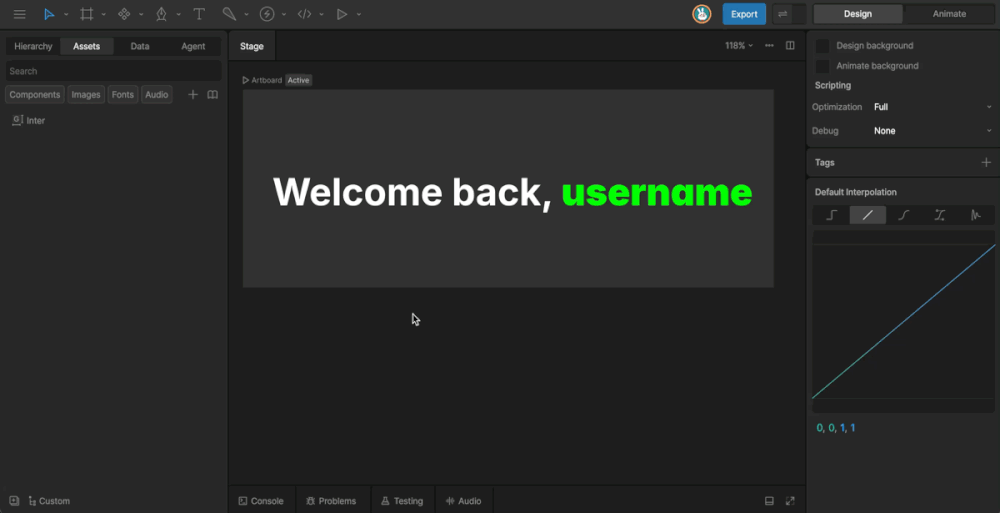1000x513 pixels.
Task: Click the plus icon to add asset
Action: 193,94
